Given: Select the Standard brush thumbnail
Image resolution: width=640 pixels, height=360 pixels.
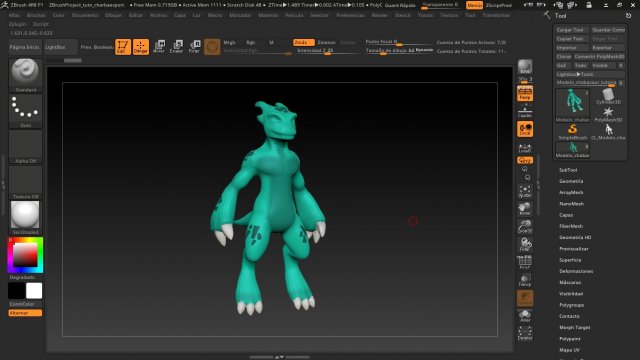Looking at the screenshot, I should tap(25, 75).
